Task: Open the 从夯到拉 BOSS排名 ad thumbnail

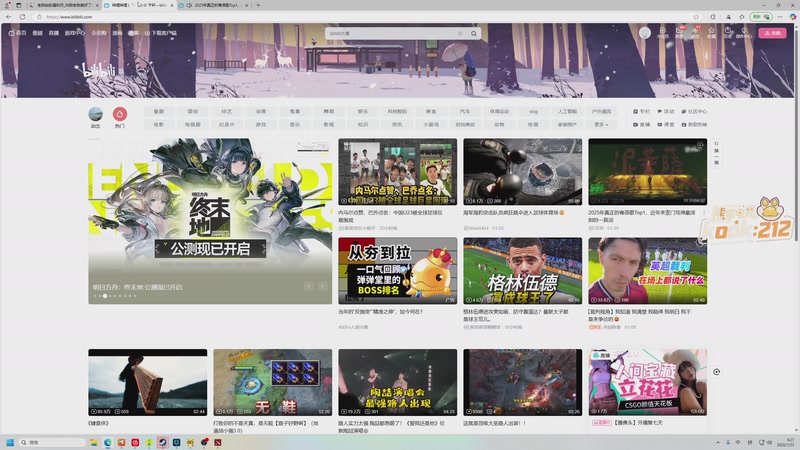Action: tap(397, 271)
